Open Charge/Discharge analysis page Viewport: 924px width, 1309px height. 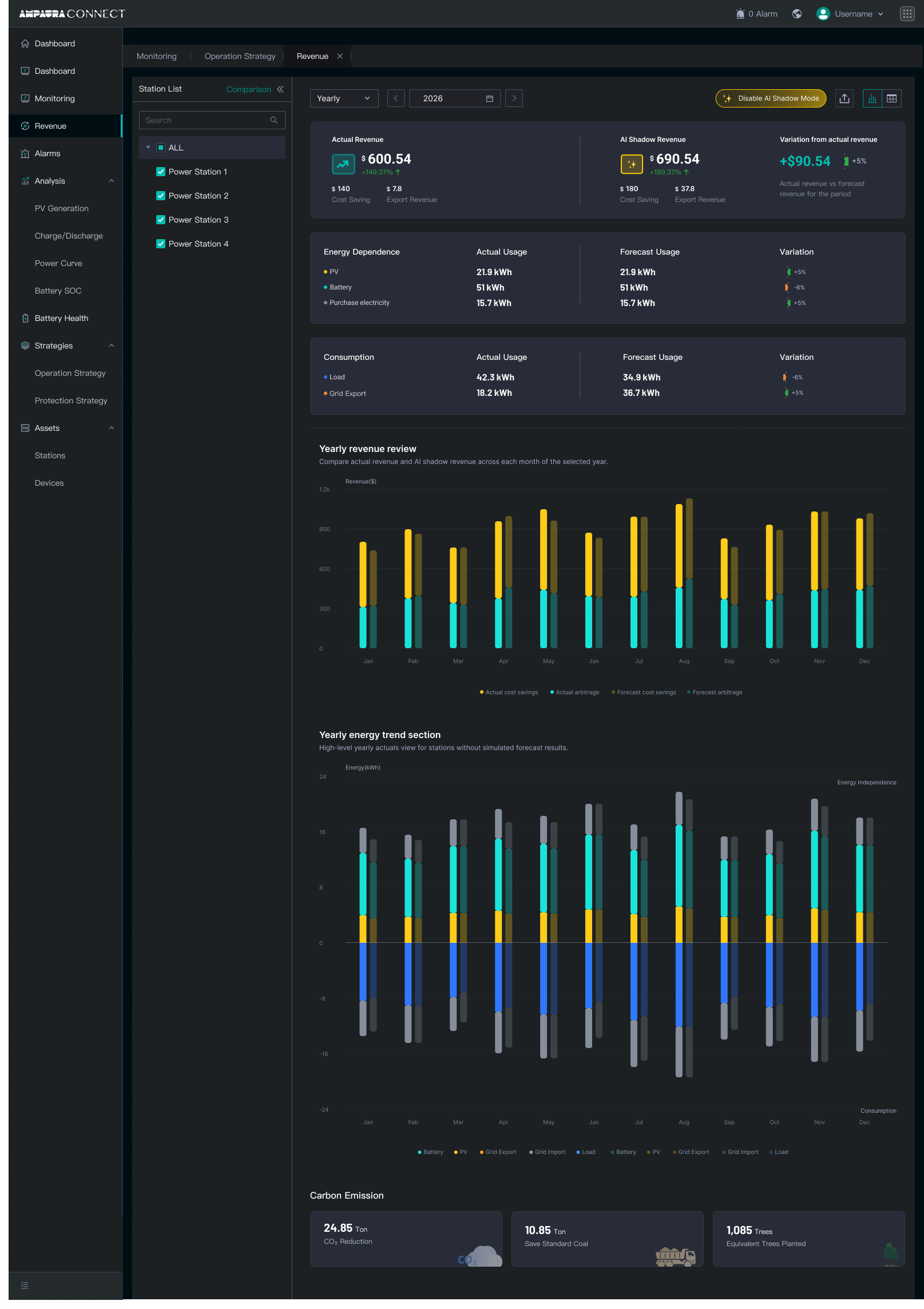pyautogui.click(x=69, y=236)
